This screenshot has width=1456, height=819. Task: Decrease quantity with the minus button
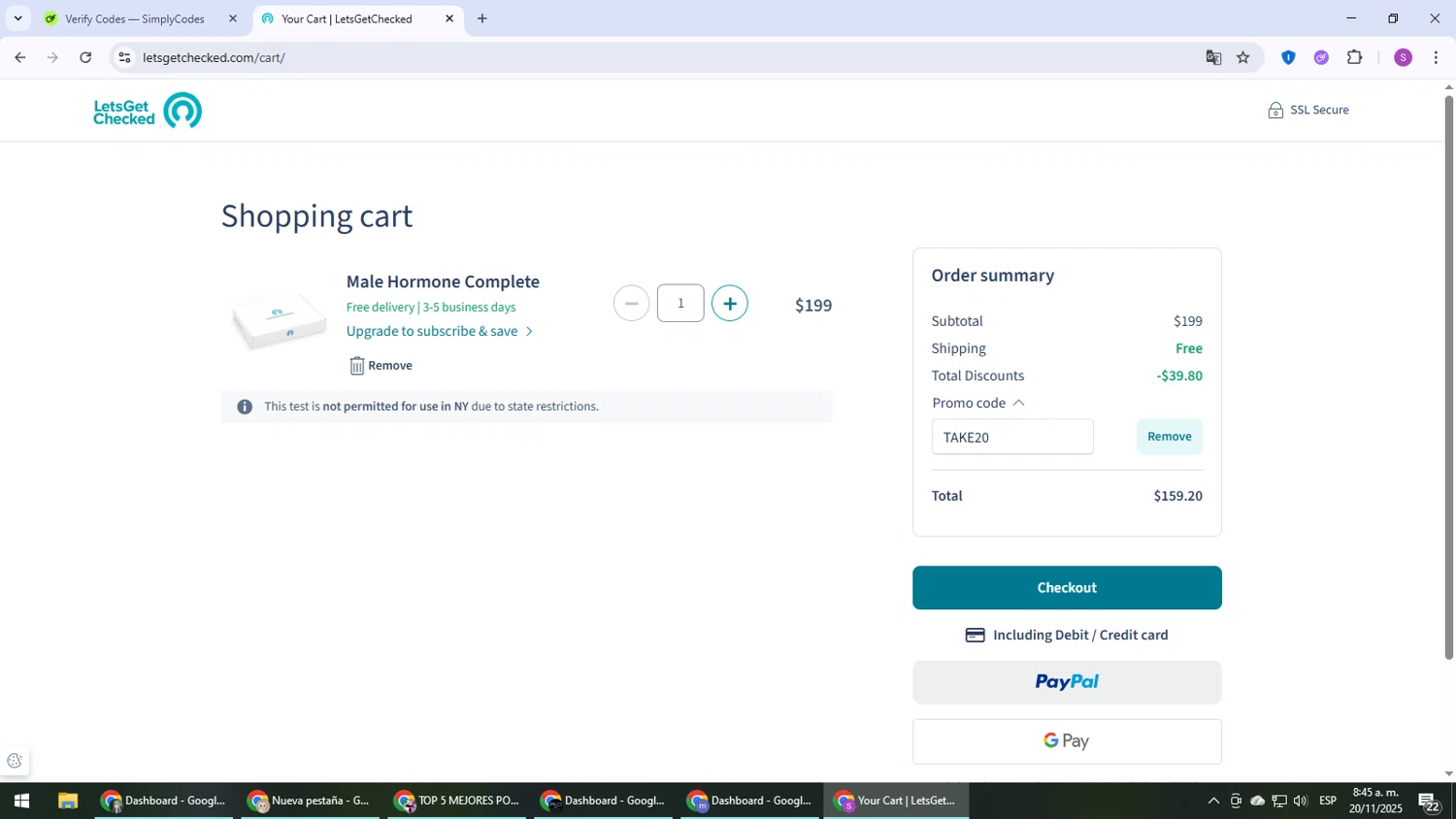(631, 304)
